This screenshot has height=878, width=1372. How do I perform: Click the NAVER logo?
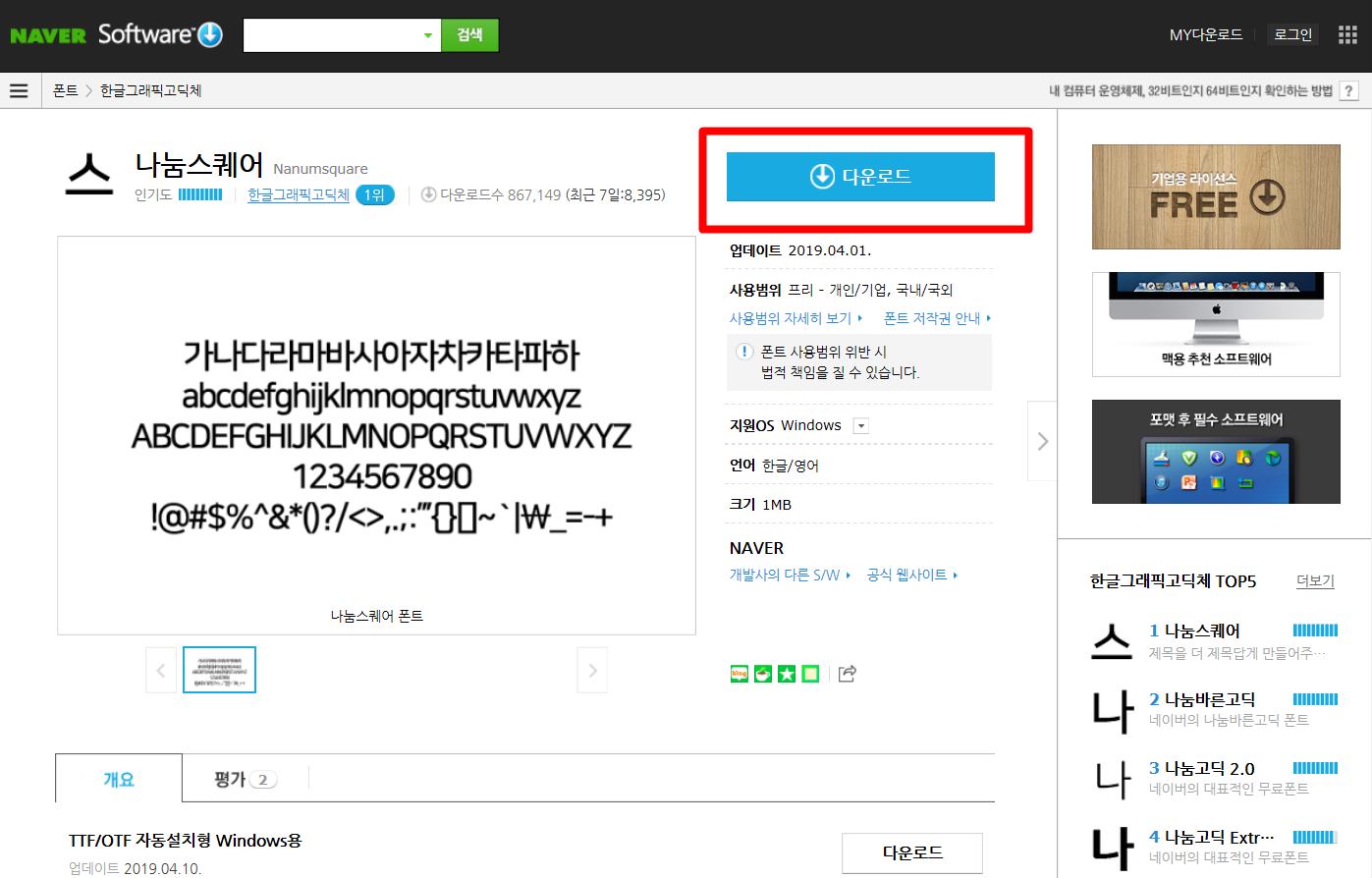coord(48,35)
